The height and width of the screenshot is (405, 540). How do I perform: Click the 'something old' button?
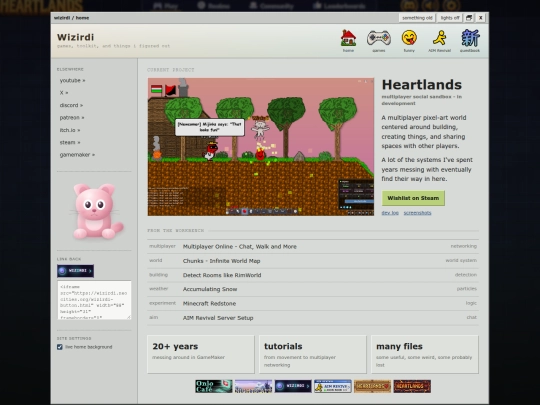tap(417, 18)
